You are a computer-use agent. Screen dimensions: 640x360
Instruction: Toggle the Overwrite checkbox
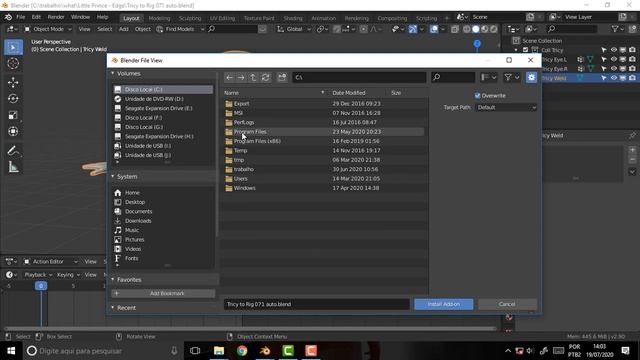click(478, 96)
